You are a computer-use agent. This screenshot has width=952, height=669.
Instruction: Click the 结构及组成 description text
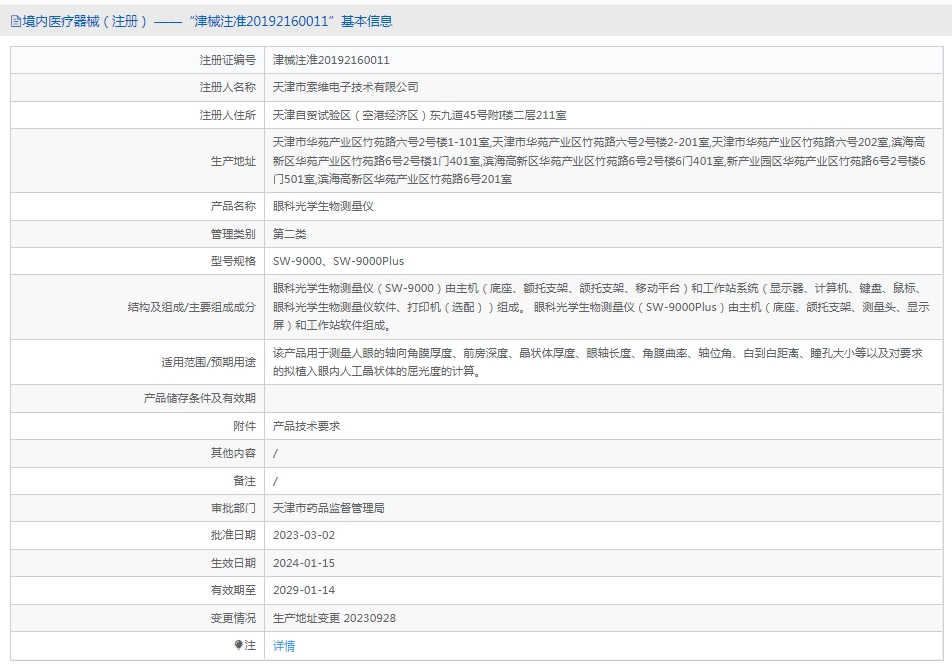tap(601, 307)
